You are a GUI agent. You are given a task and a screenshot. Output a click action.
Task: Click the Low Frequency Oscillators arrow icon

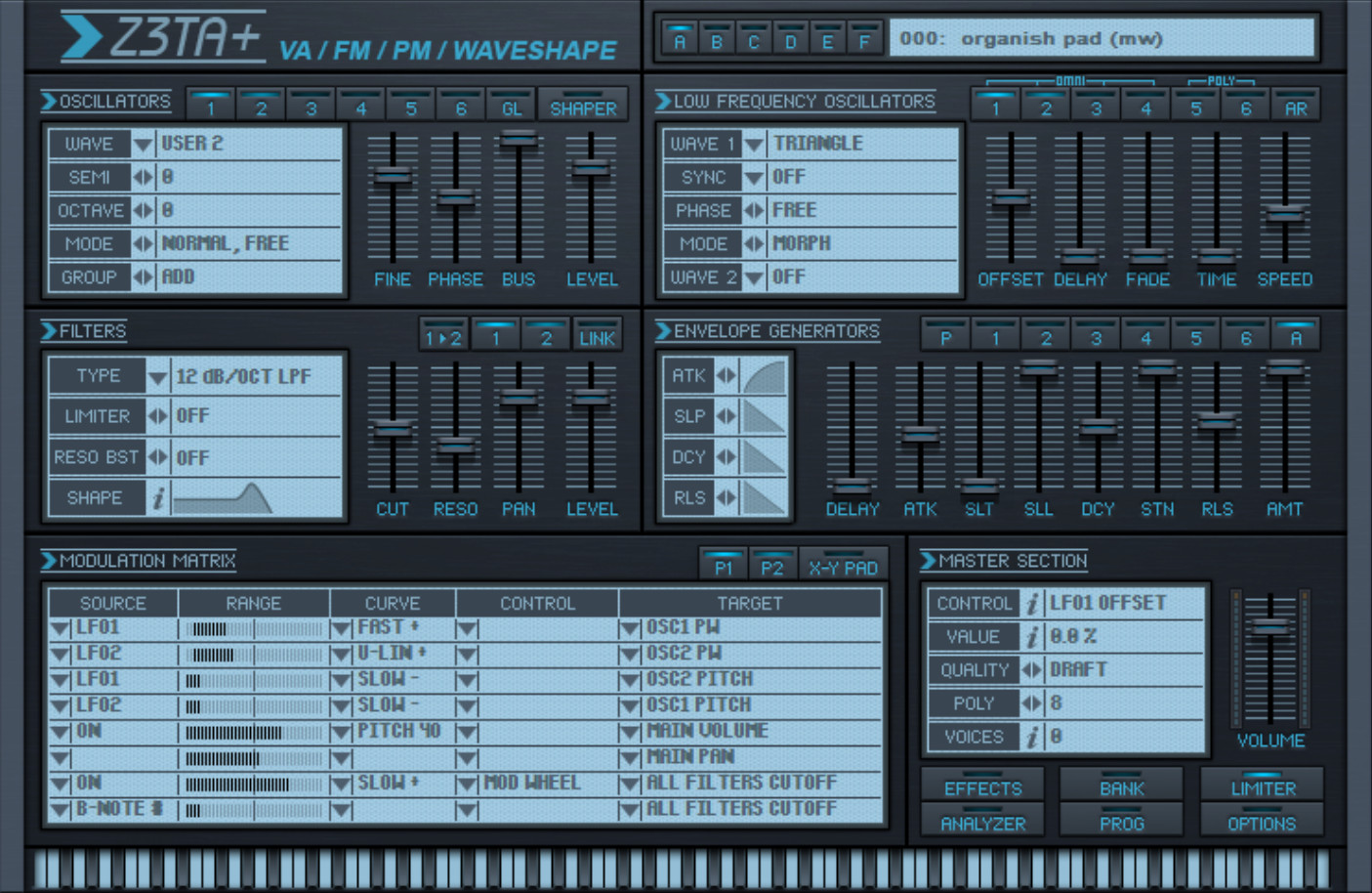(x=663, y=101)
